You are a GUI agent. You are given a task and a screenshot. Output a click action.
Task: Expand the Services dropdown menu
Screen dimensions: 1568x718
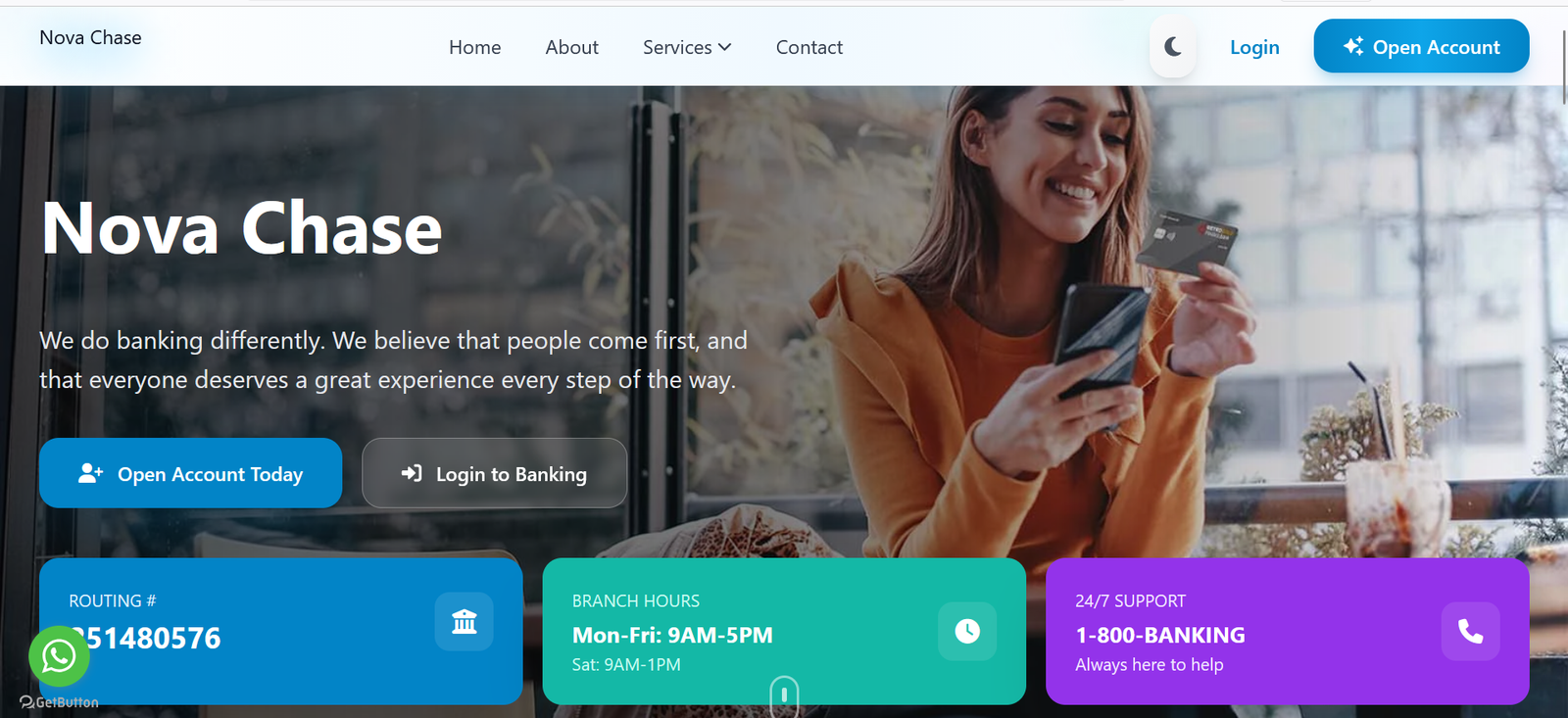(x=687, y=47)
